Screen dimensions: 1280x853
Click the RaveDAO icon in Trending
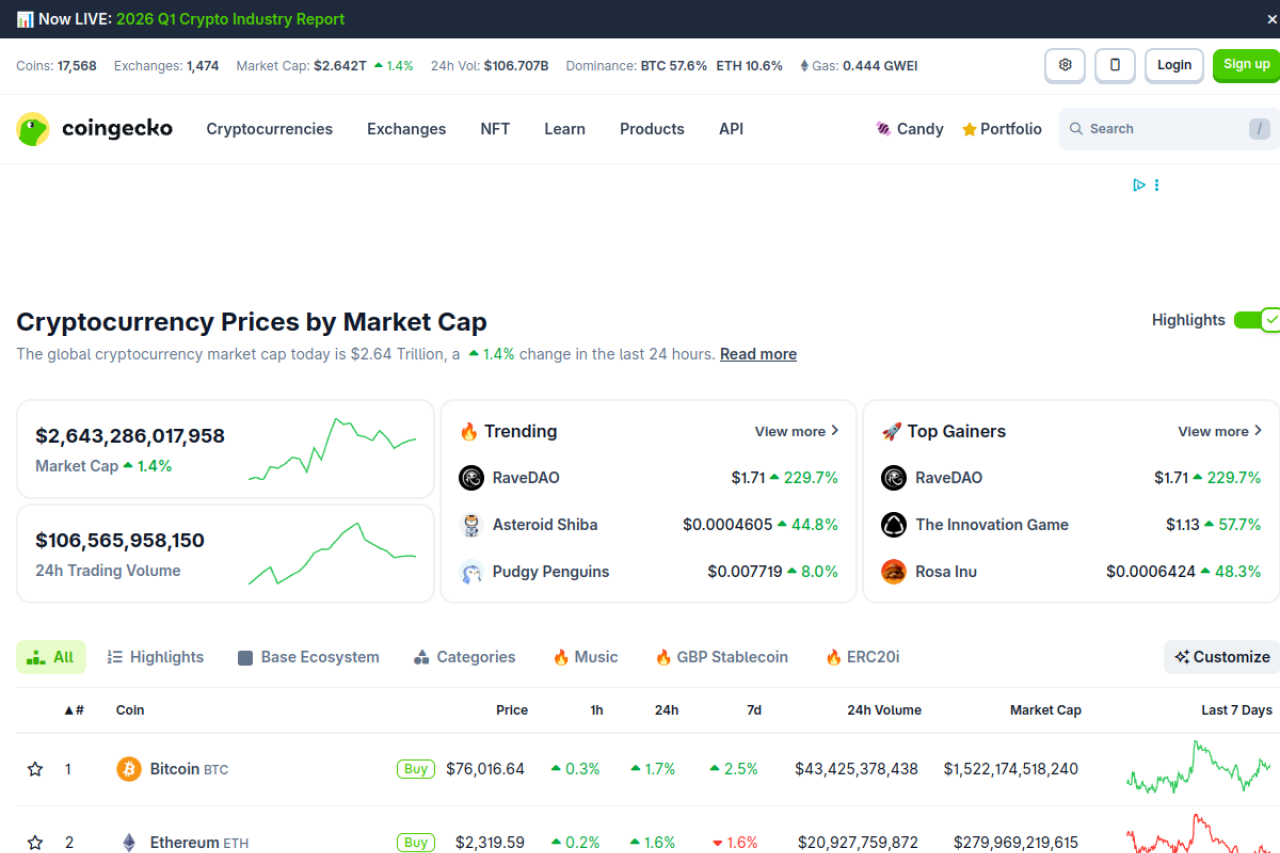pyautogui.click(x=471, y=478)
